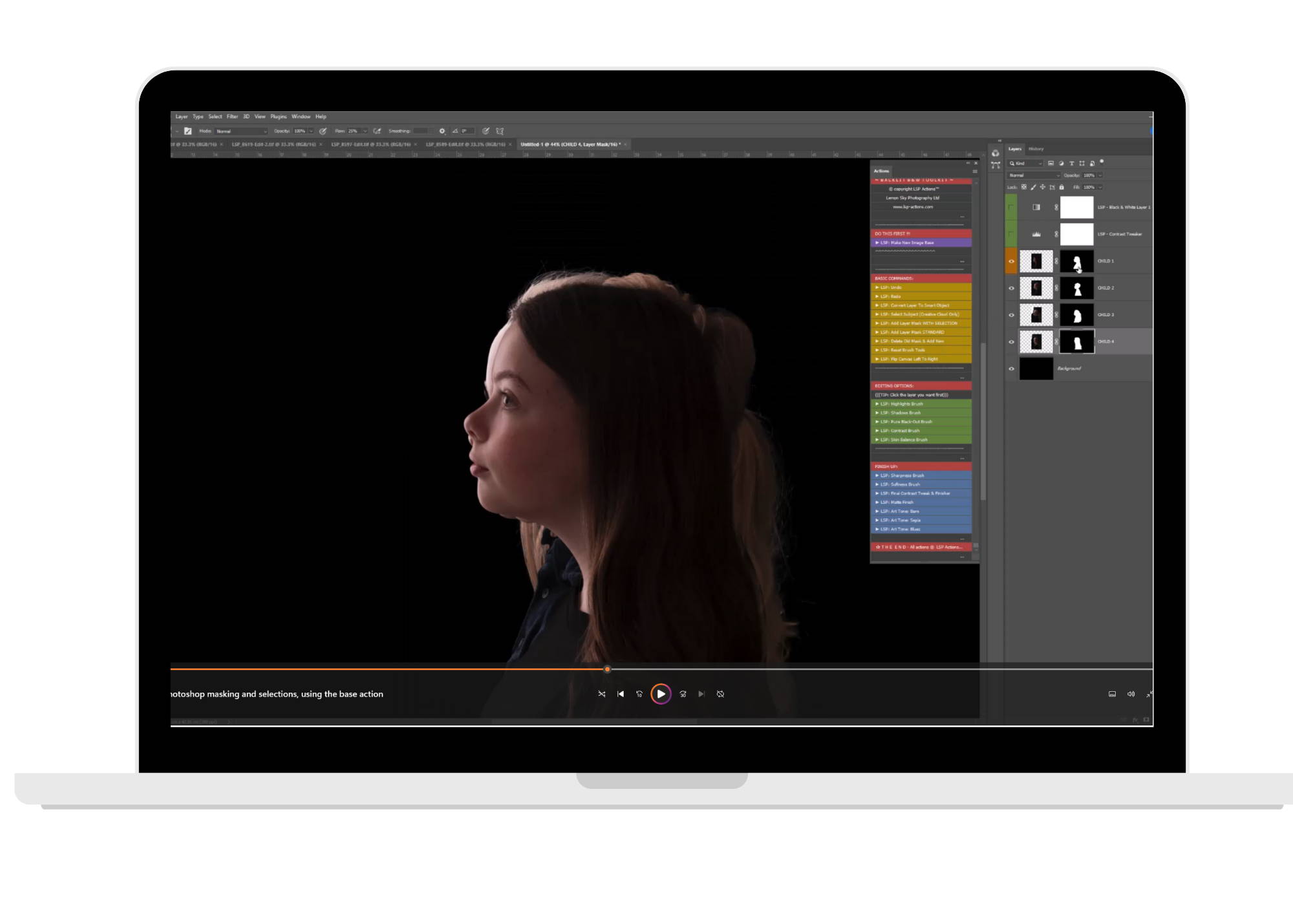Image resolution: width=1293 pixels, height=924 pixels.
Task: Lock position move icon in Layers panel
Action: pyautogui.click(x=1042, y=188)
